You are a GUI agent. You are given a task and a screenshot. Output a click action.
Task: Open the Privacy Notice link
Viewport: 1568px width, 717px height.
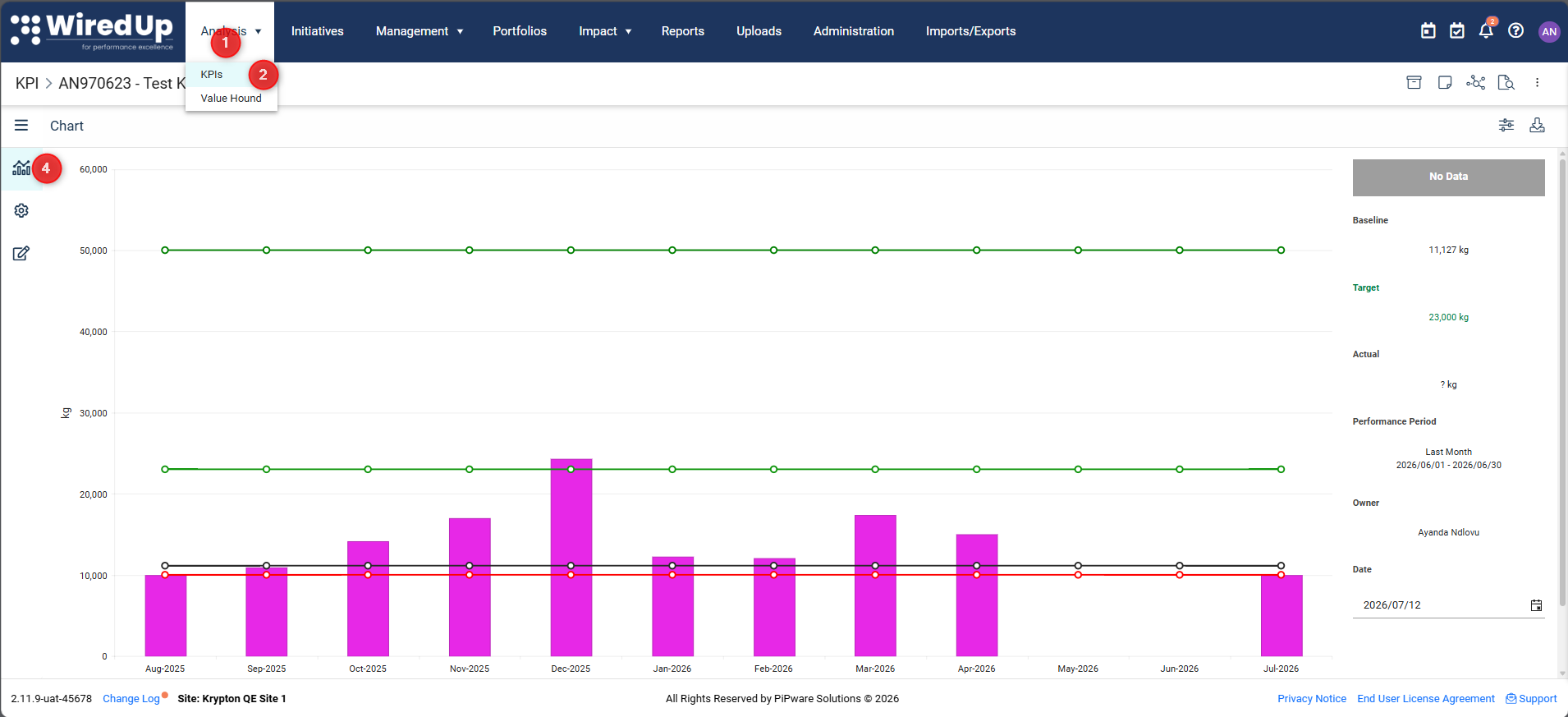coord(1312,698)
